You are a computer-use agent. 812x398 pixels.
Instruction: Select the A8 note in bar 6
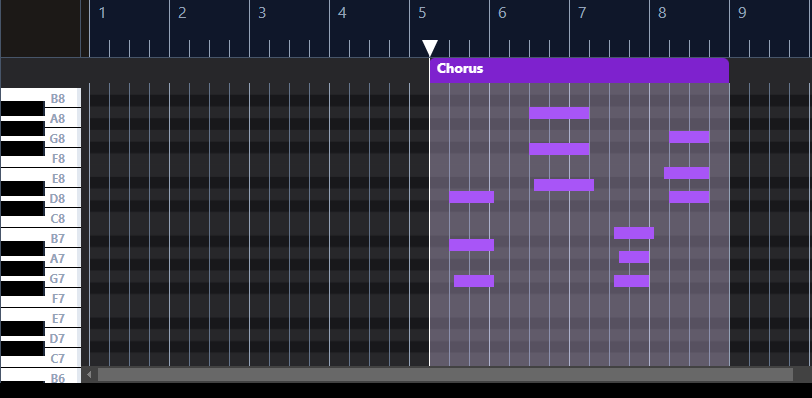point(559,113)
